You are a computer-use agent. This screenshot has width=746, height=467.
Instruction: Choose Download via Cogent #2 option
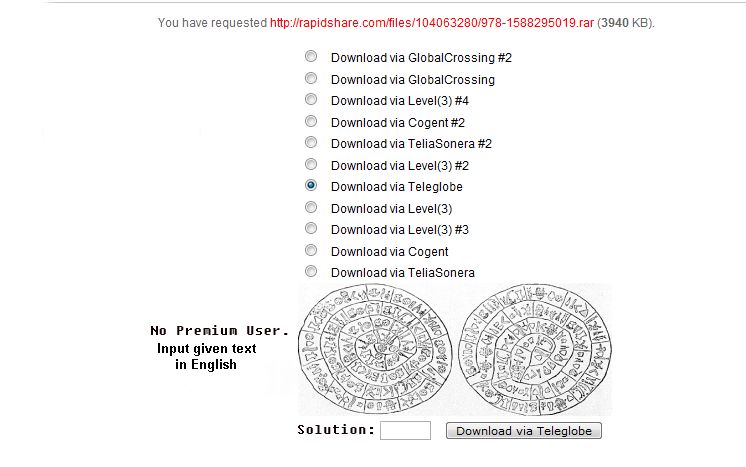point(311,121)
